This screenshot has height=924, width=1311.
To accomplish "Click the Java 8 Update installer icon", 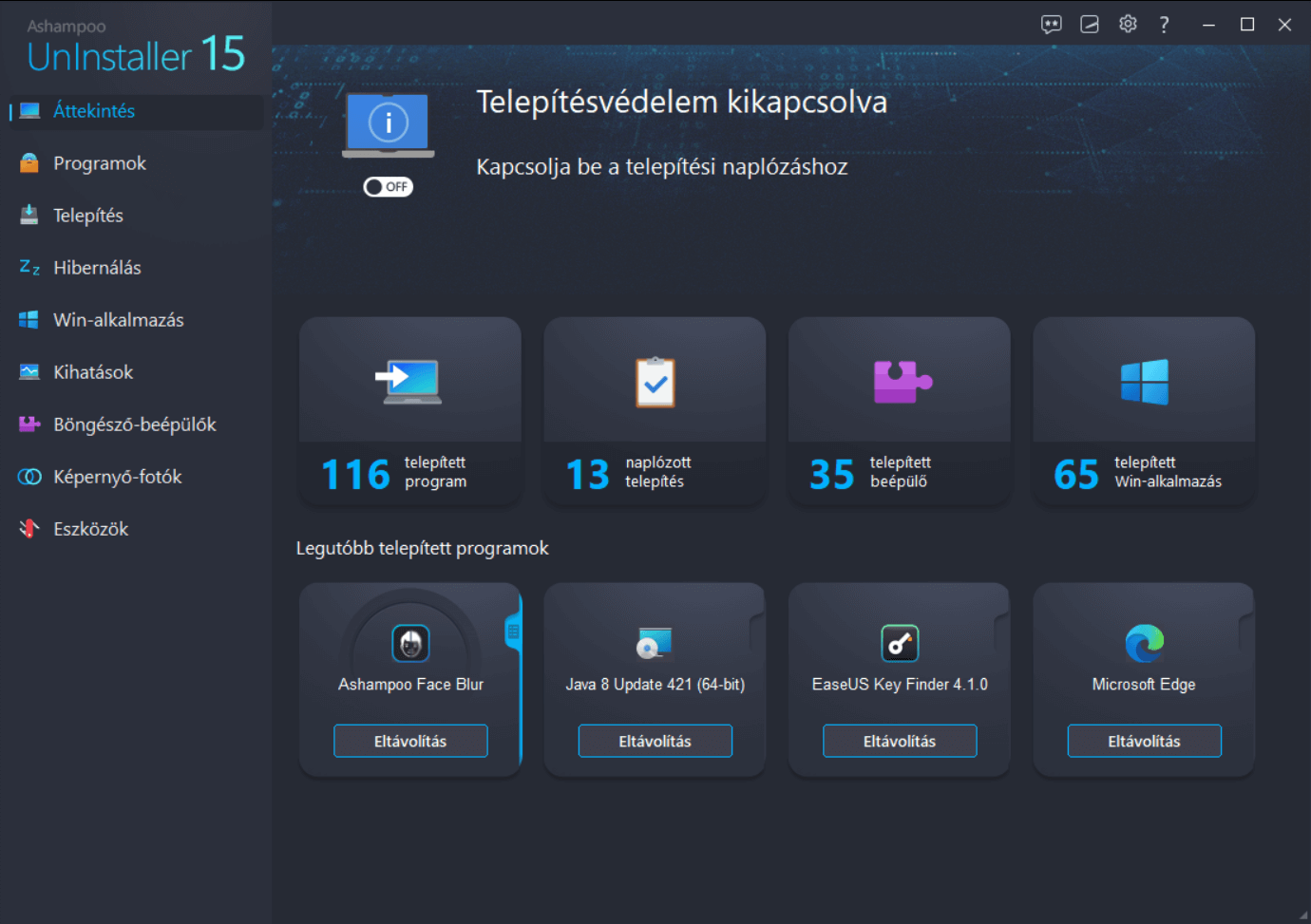I will tap(655, 644).
